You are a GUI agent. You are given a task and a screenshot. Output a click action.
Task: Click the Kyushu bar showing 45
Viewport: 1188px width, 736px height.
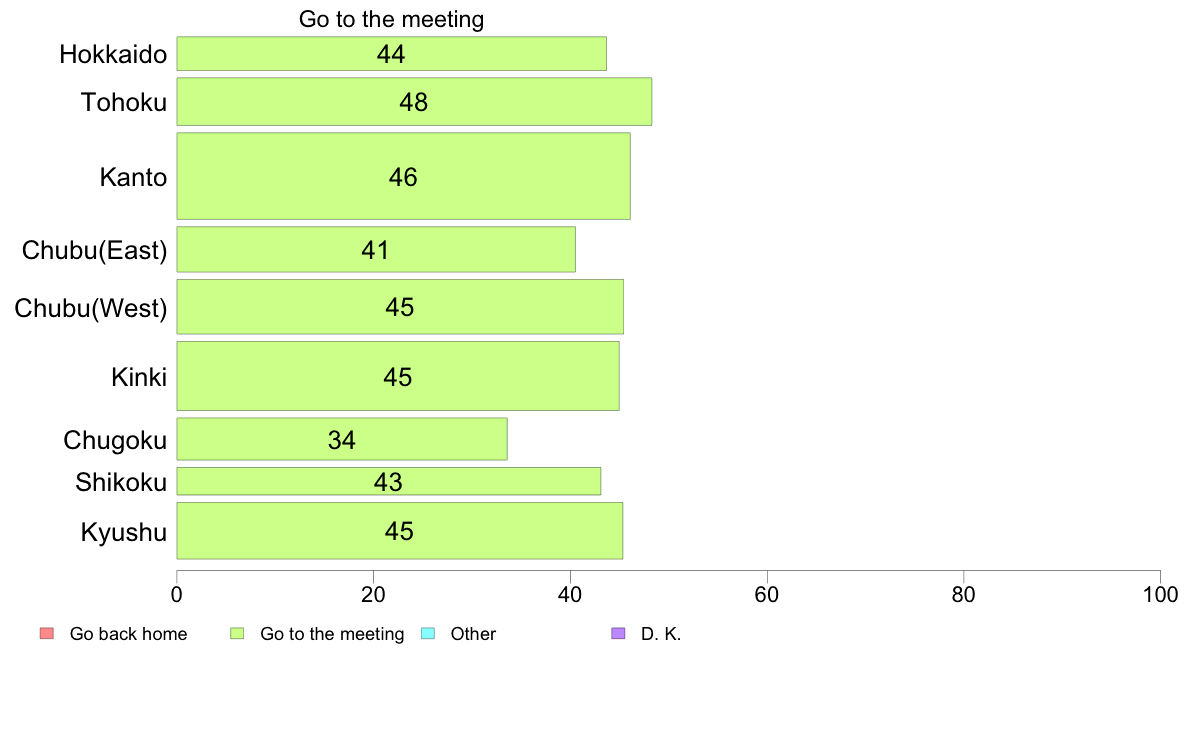(x=400, y=531)
